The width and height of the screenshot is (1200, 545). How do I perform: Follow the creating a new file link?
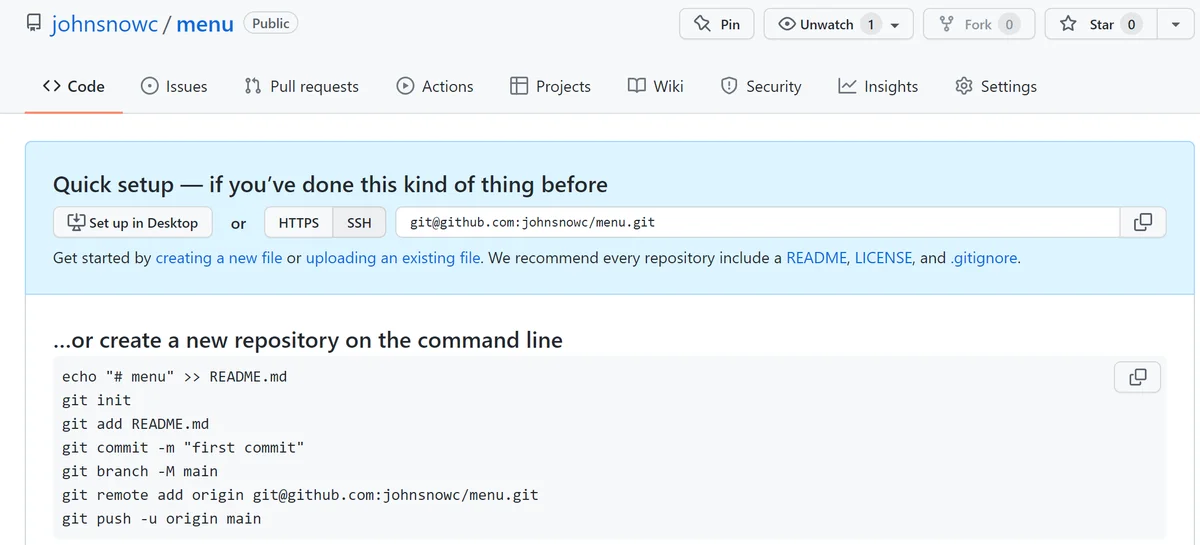click(219, 258)
